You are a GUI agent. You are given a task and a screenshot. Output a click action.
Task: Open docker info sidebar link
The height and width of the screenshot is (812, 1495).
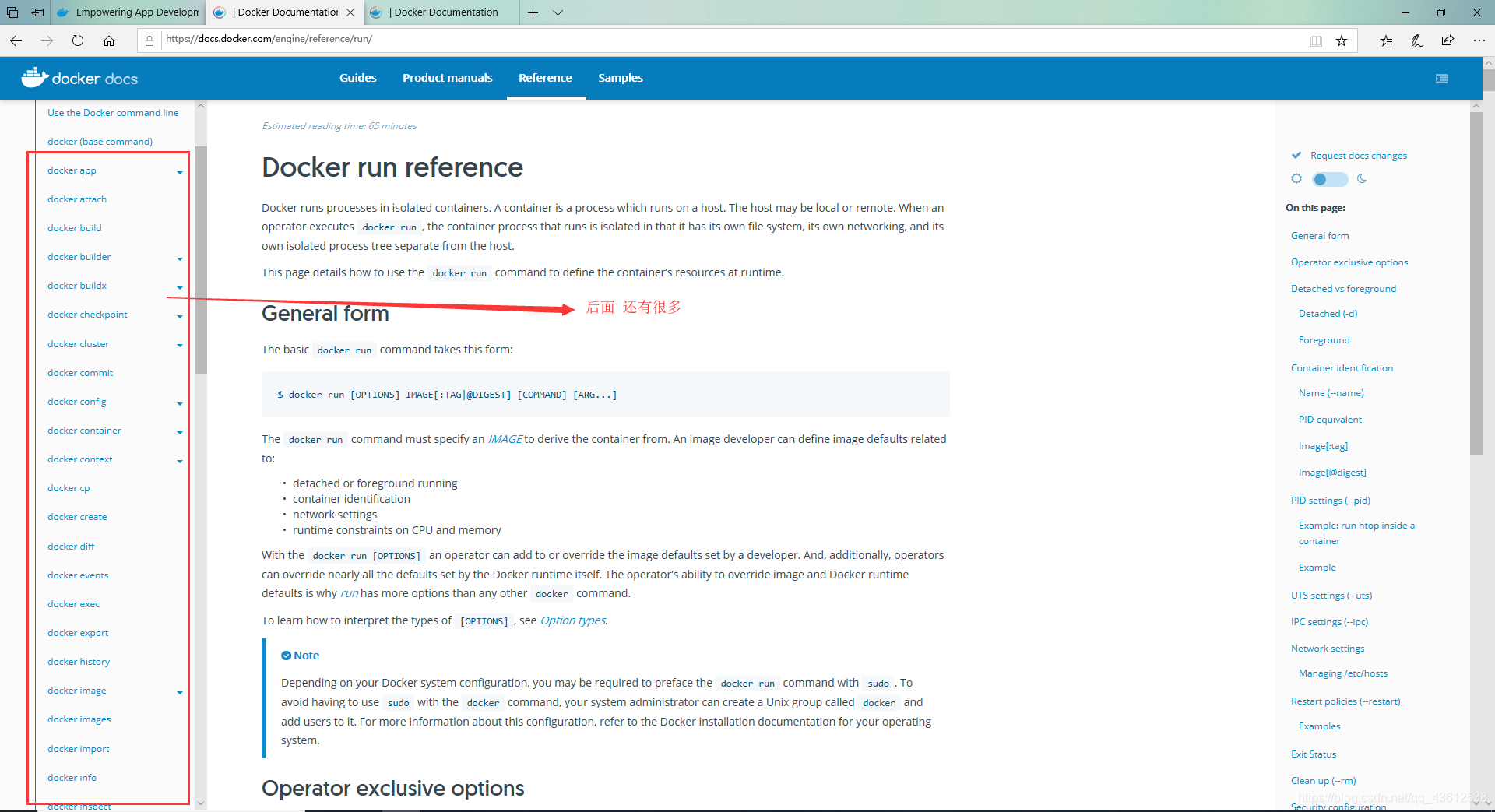coord(72,778)
